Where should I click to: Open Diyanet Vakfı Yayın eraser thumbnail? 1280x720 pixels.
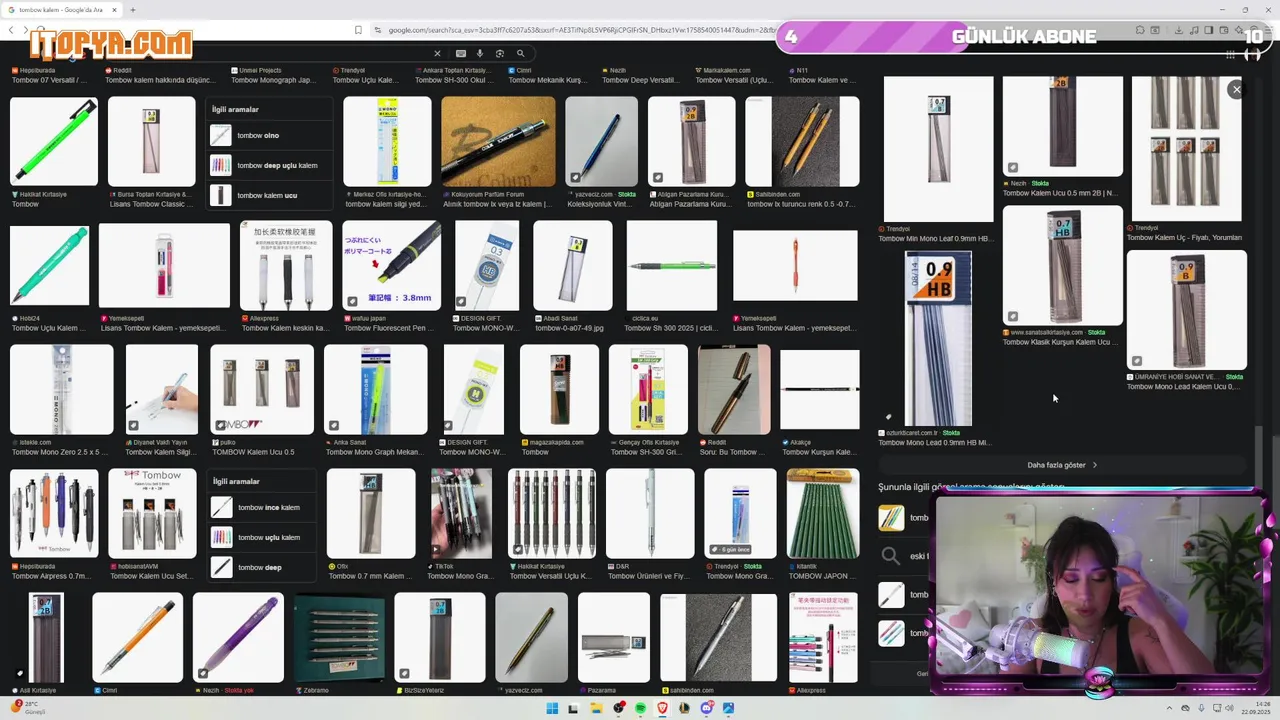162,389
